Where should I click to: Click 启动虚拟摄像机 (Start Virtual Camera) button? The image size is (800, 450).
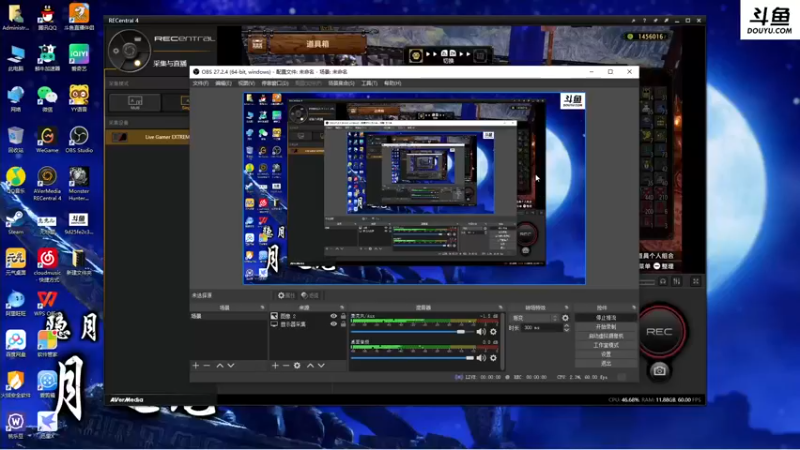606,336
